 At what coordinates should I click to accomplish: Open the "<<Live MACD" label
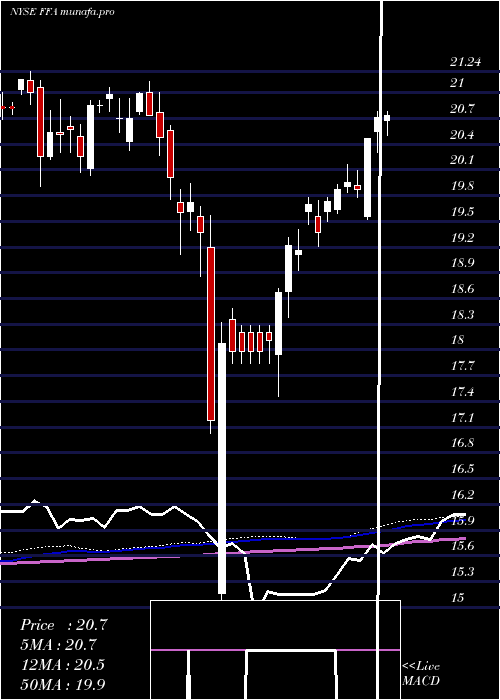click(421, 674)
